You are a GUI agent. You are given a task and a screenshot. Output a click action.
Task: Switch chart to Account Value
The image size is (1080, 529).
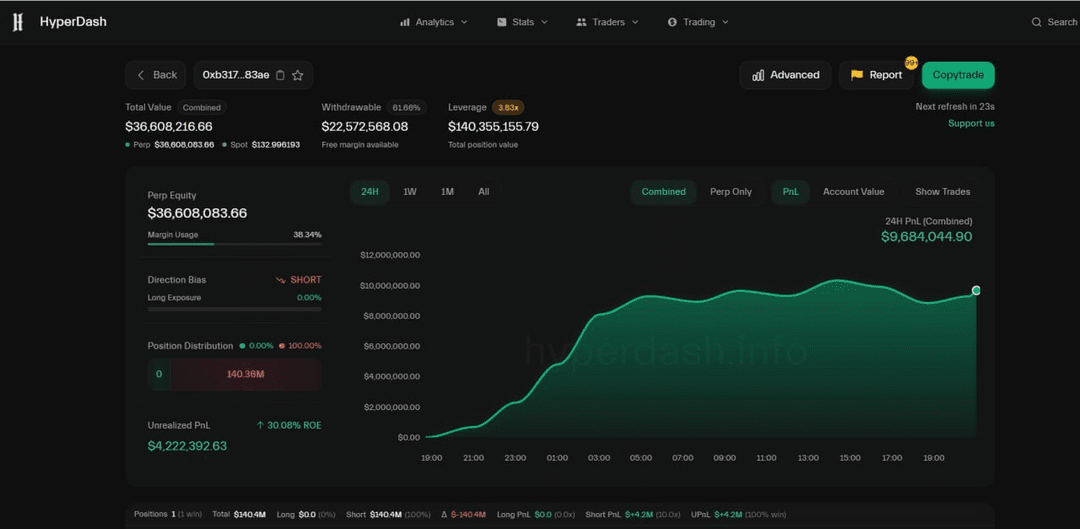click(853, 192)
